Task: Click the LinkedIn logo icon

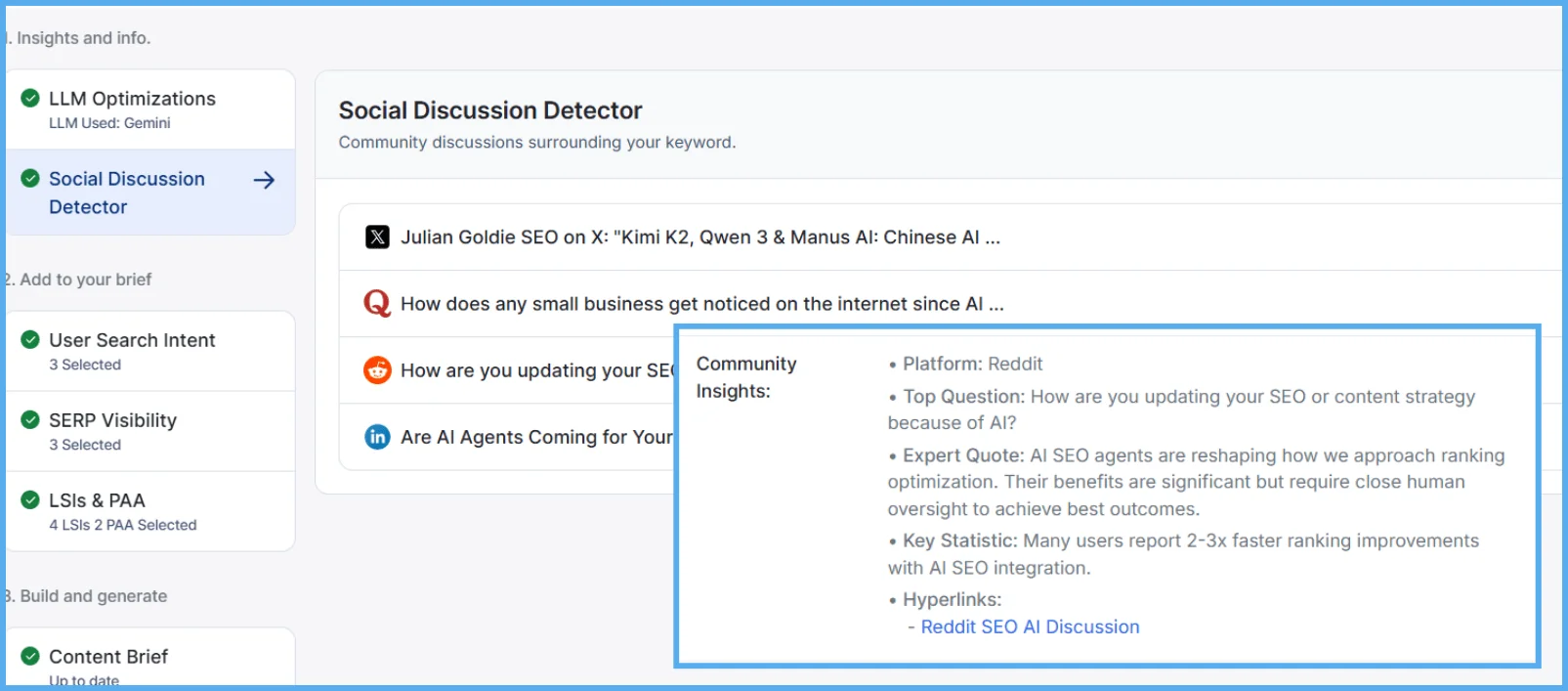Action: 377,437
